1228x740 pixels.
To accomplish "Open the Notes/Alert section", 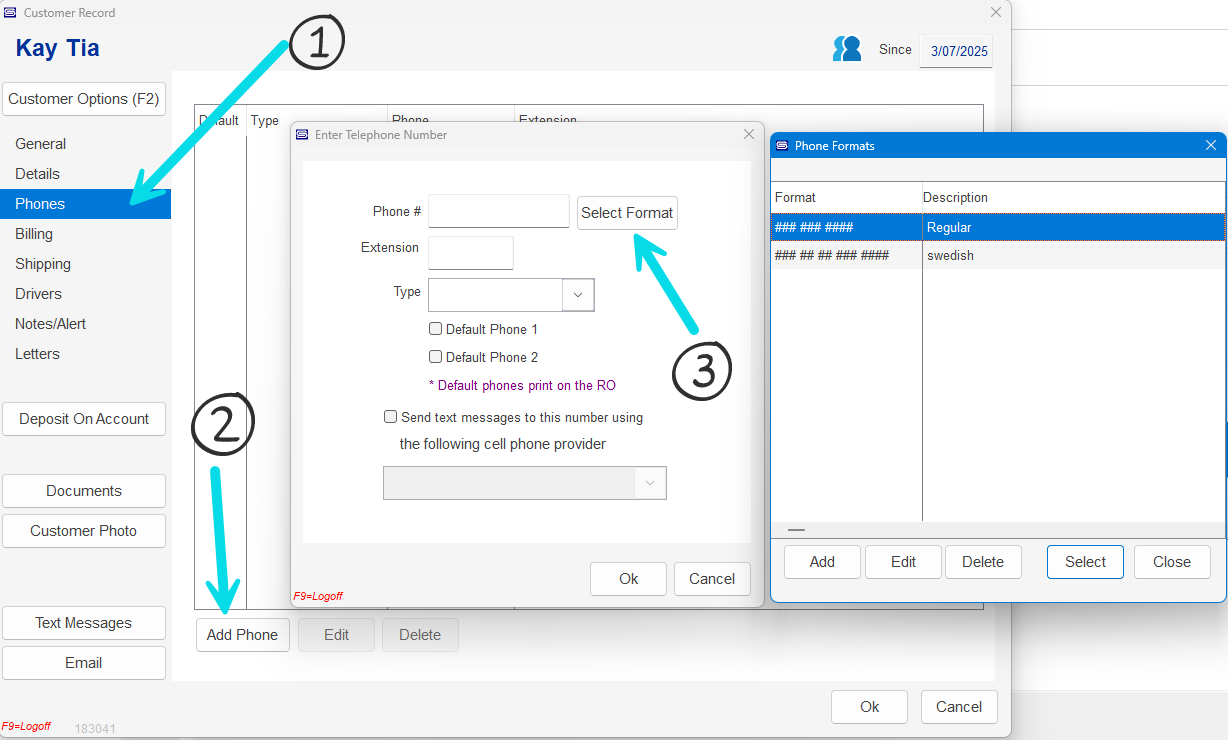I will coord(50,324).
